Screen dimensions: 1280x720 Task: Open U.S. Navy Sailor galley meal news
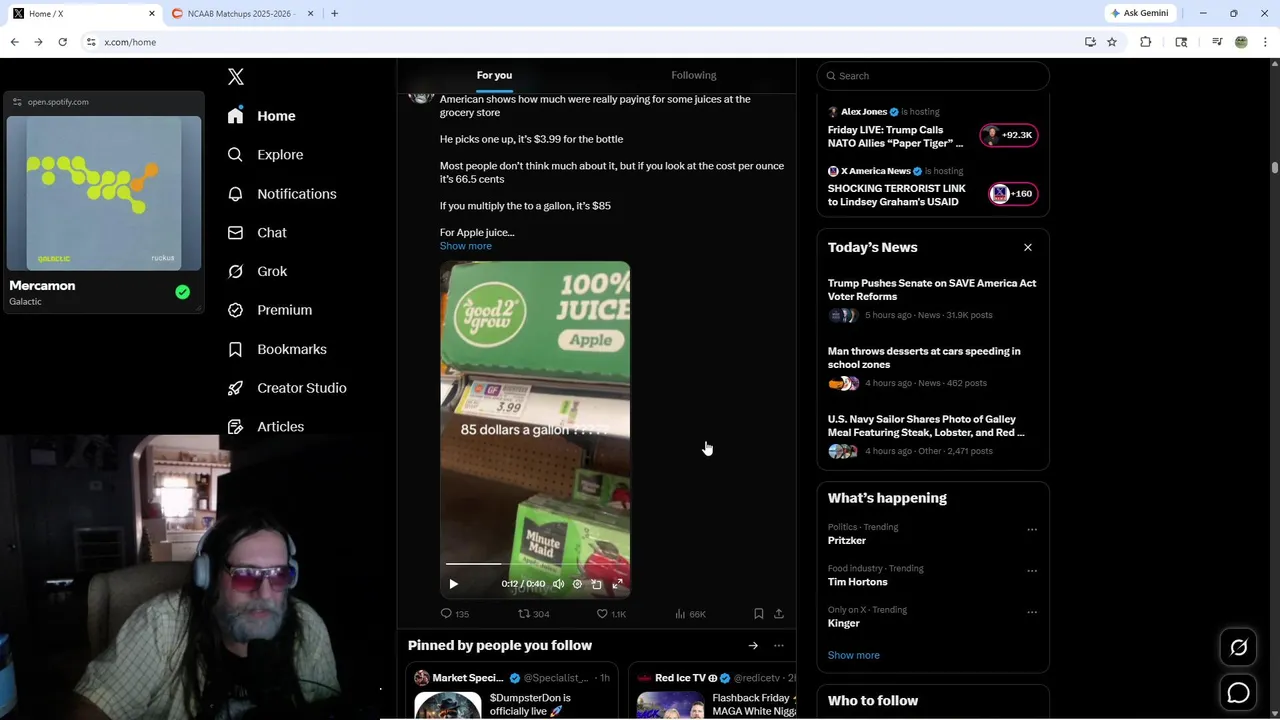point(933,434)
